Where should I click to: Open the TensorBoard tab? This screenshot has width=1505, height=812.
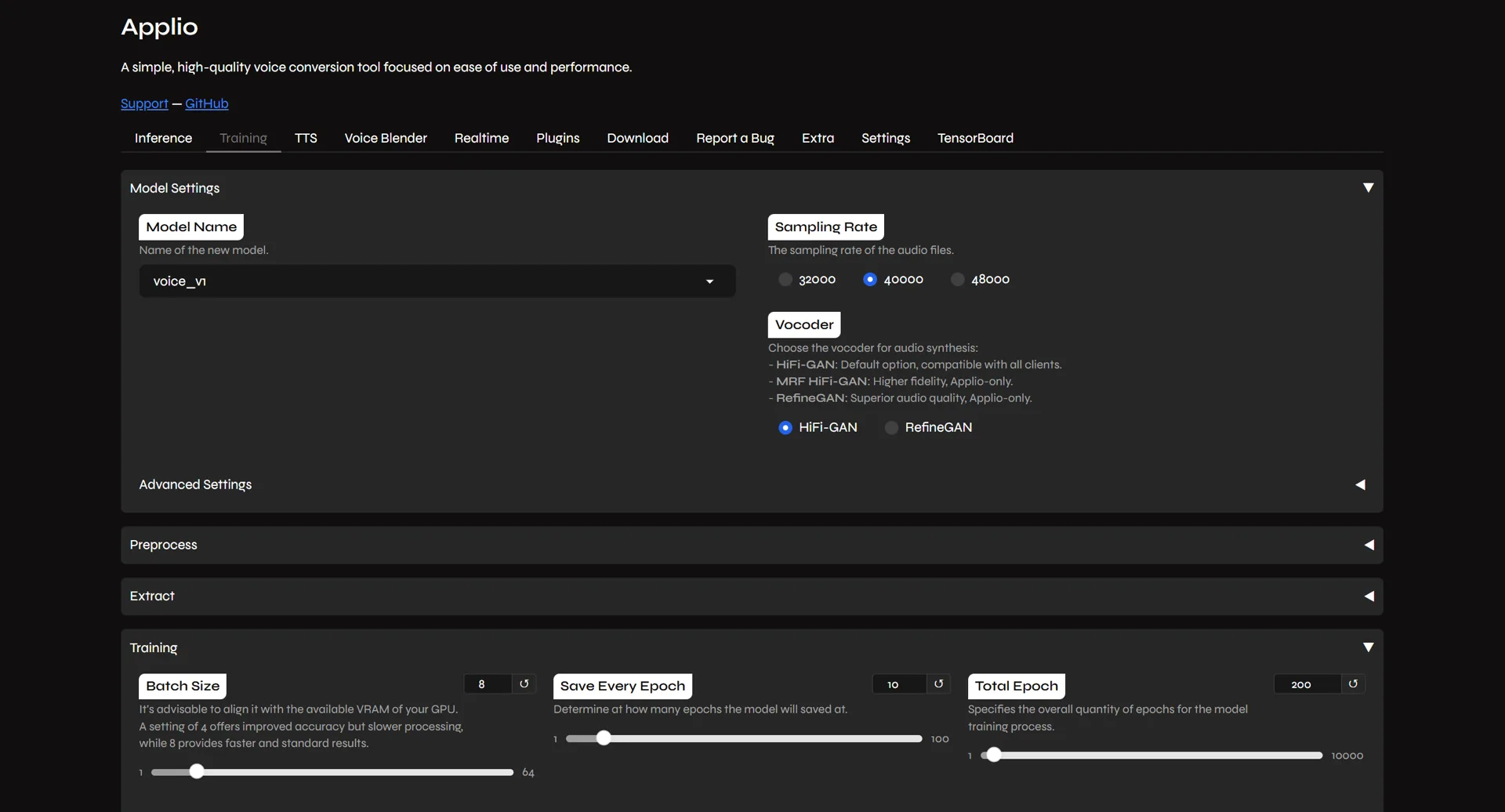(975, 138)
